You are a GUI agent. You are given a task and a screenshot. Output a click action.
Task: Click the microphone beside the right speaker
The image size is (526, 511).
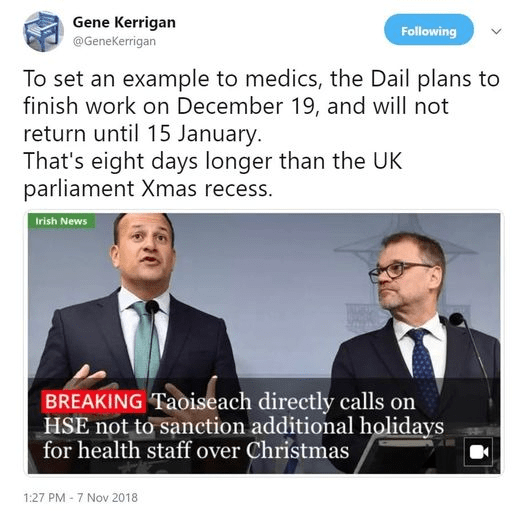457,319
